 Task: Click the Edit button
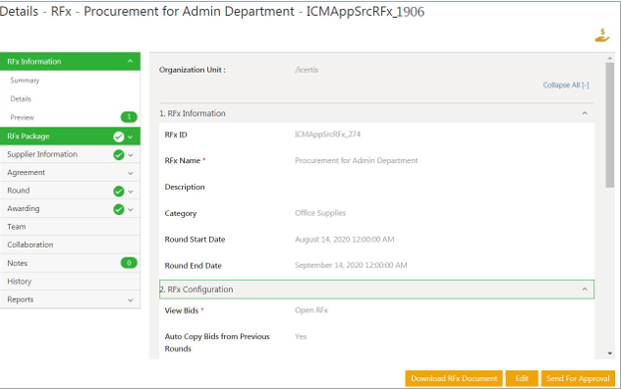pos(522,378)
